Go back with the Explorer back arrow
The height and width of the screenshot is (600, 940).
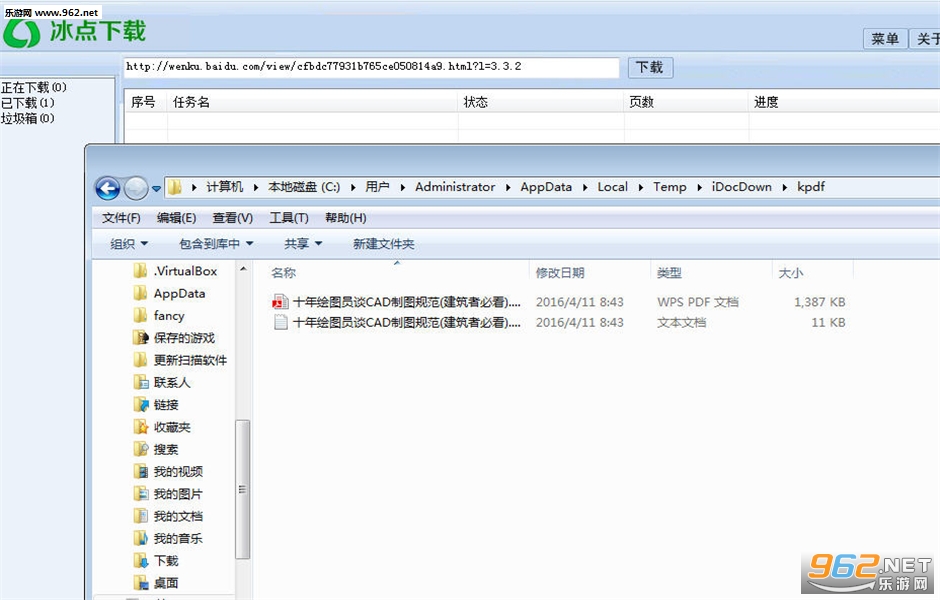click(108, 189)
